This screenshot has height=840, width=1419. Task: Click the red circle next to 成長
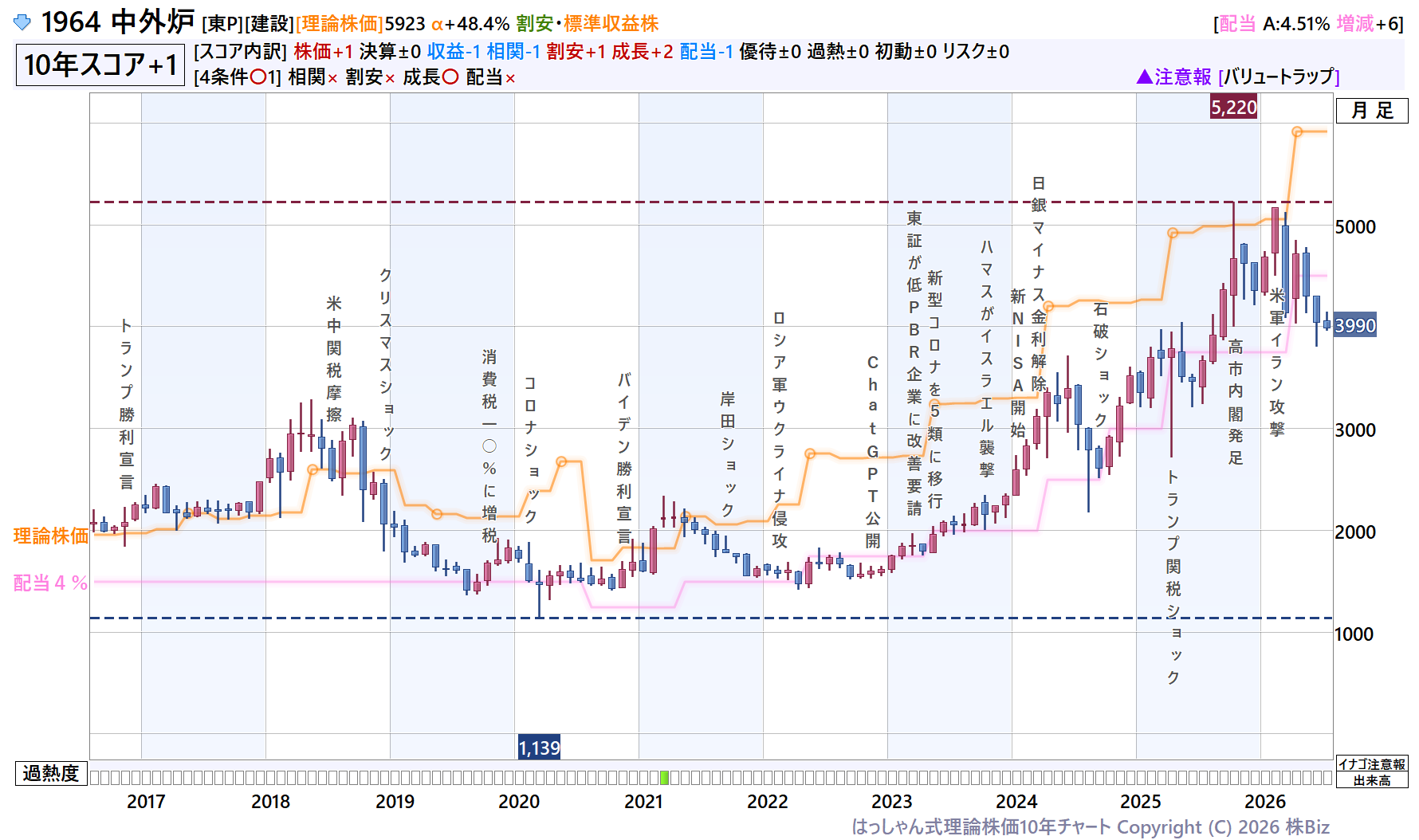tap(450, 77)
